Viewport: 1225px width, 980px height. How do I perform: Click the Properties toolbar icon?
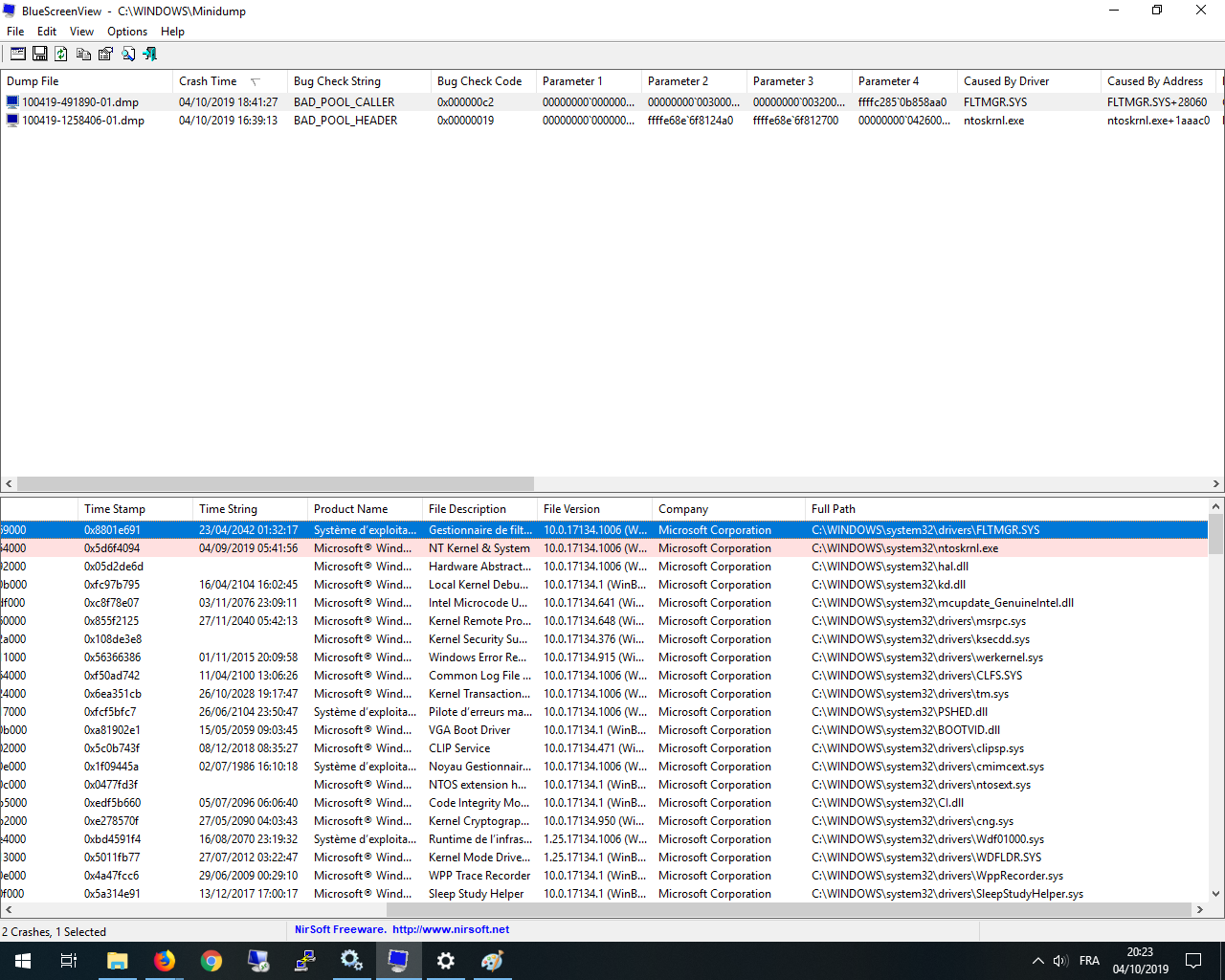pyautogui.click(x=105, y=54)
